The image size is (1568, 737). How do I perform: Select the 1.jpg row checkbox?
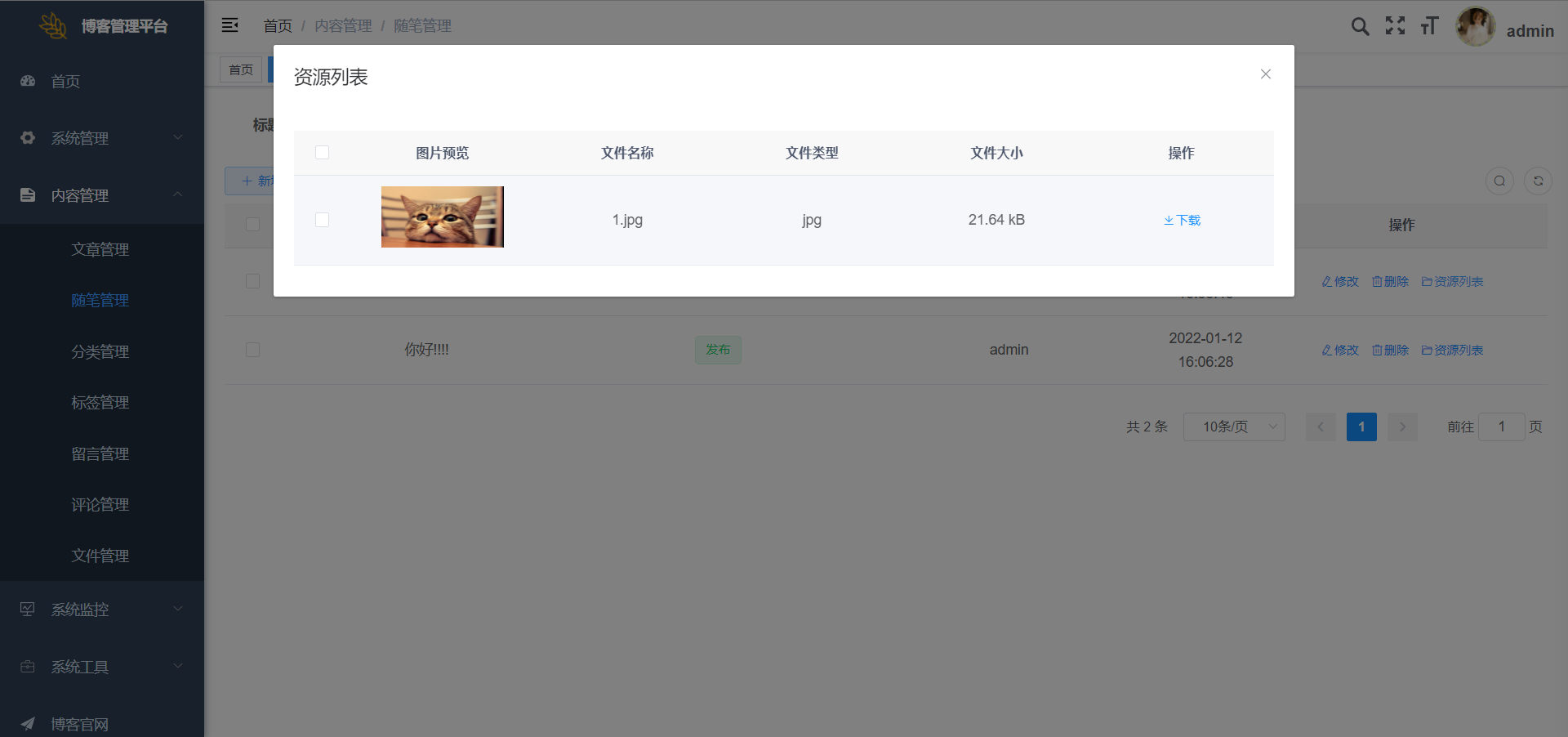[322, 220]
